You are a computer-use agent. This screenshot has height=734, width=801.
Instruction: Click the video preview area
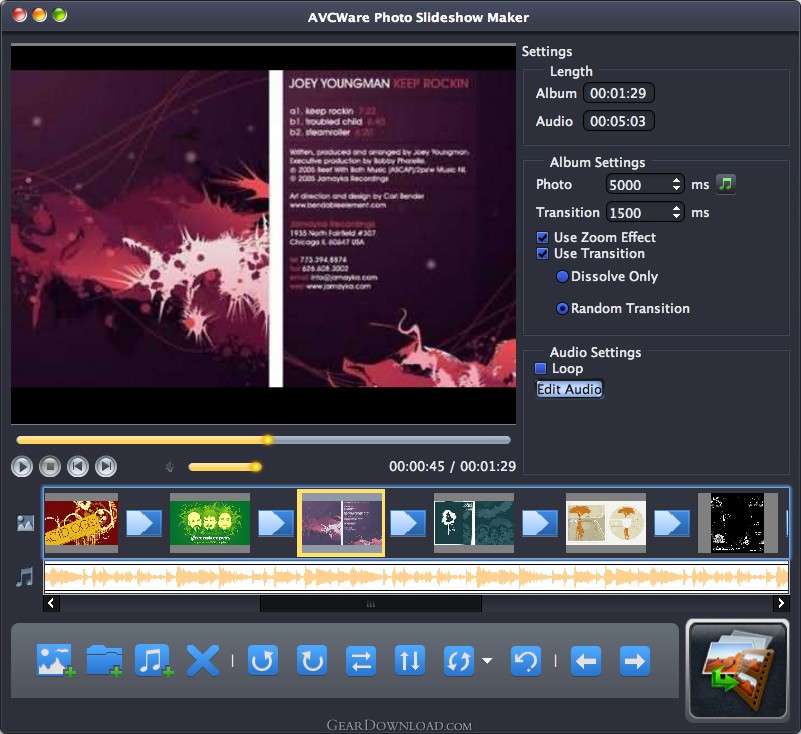(264, 234)
